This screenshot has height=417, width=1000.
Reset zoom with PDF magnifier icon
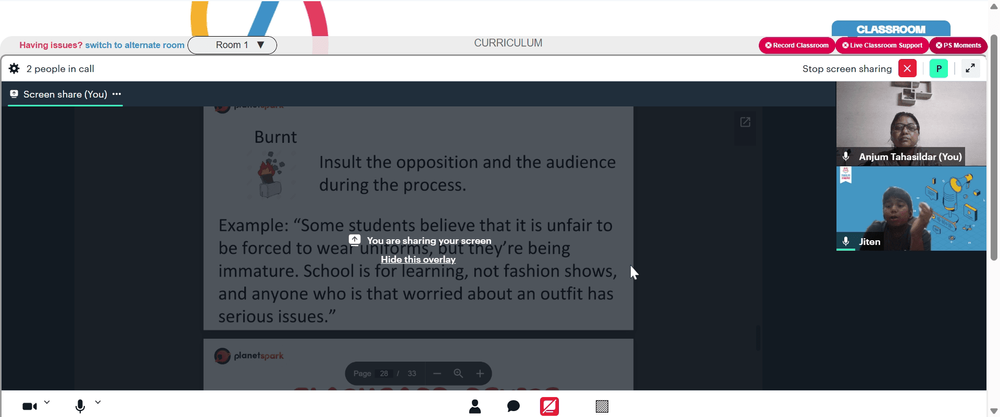(458, 374)
